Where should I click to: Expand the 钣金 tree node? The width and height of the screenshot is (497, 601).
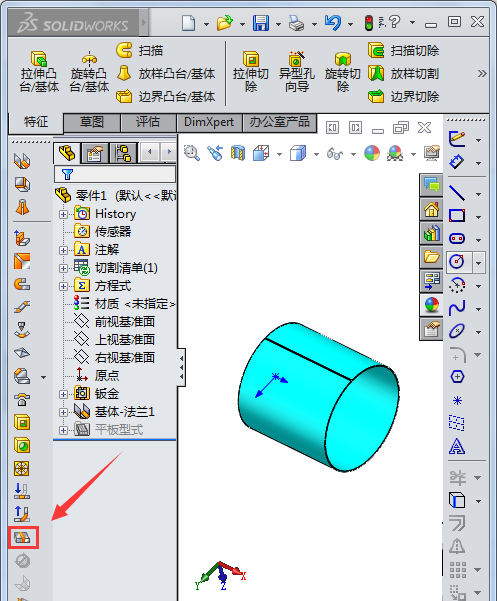point(64,394)
